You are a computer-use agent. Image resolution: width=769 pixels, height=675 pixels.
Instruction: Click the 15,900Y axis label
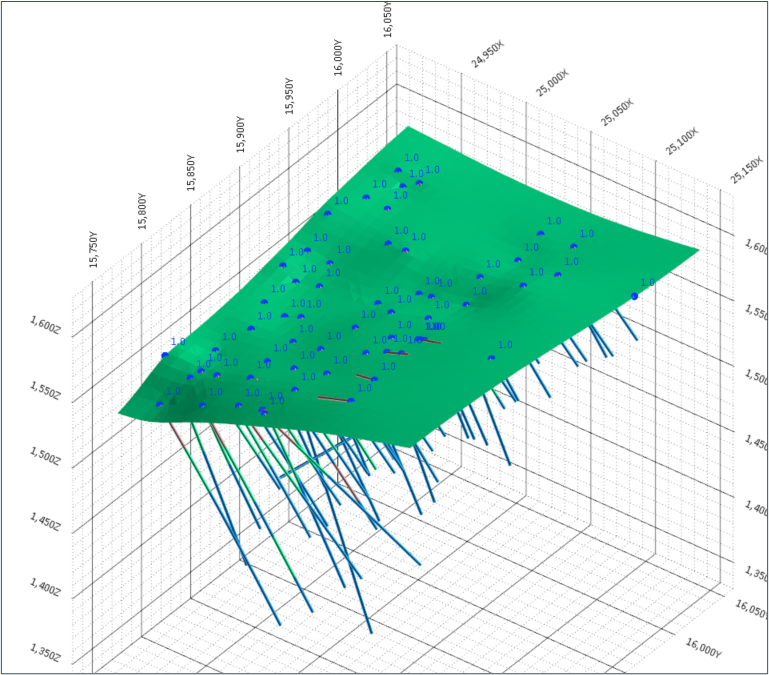(240, 134)
